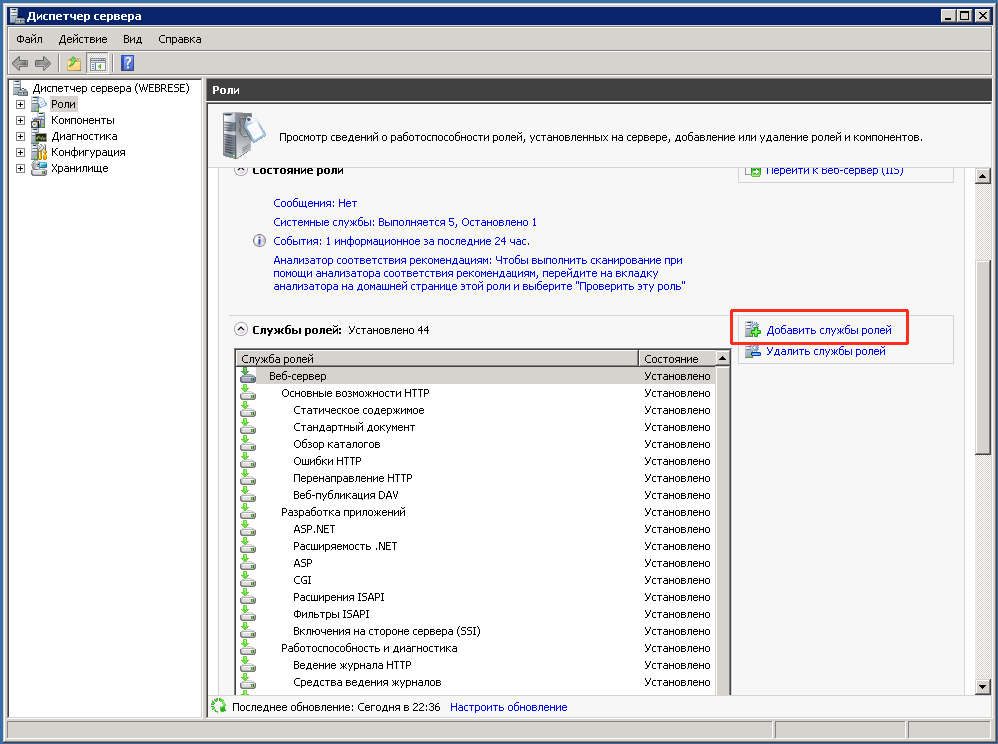
Task: Collapse the Службы ролей section
Action: (241, 329)
